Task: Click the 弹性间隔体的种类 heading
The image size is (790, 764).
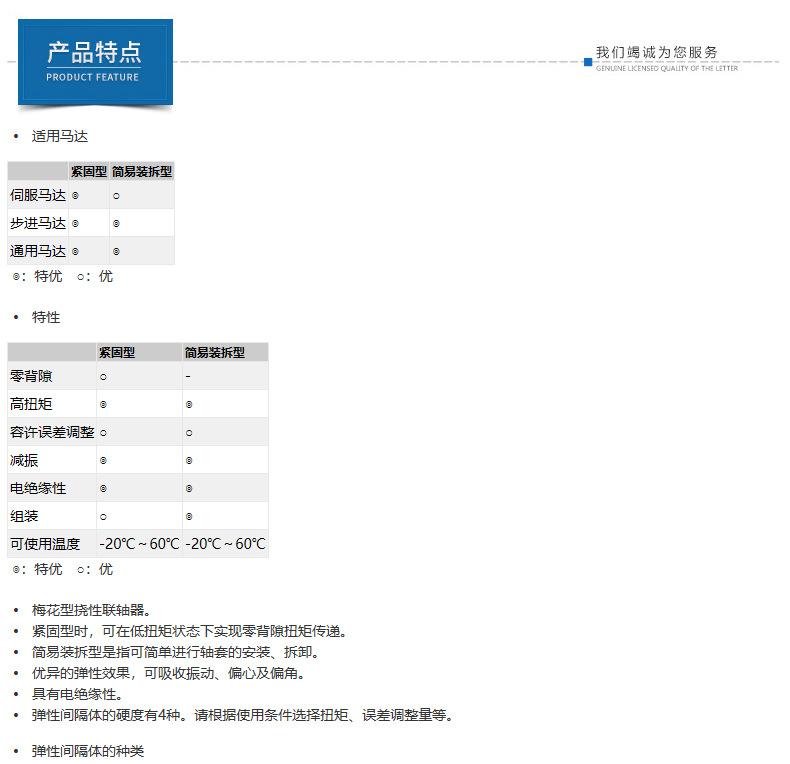Action: (88, 751)
